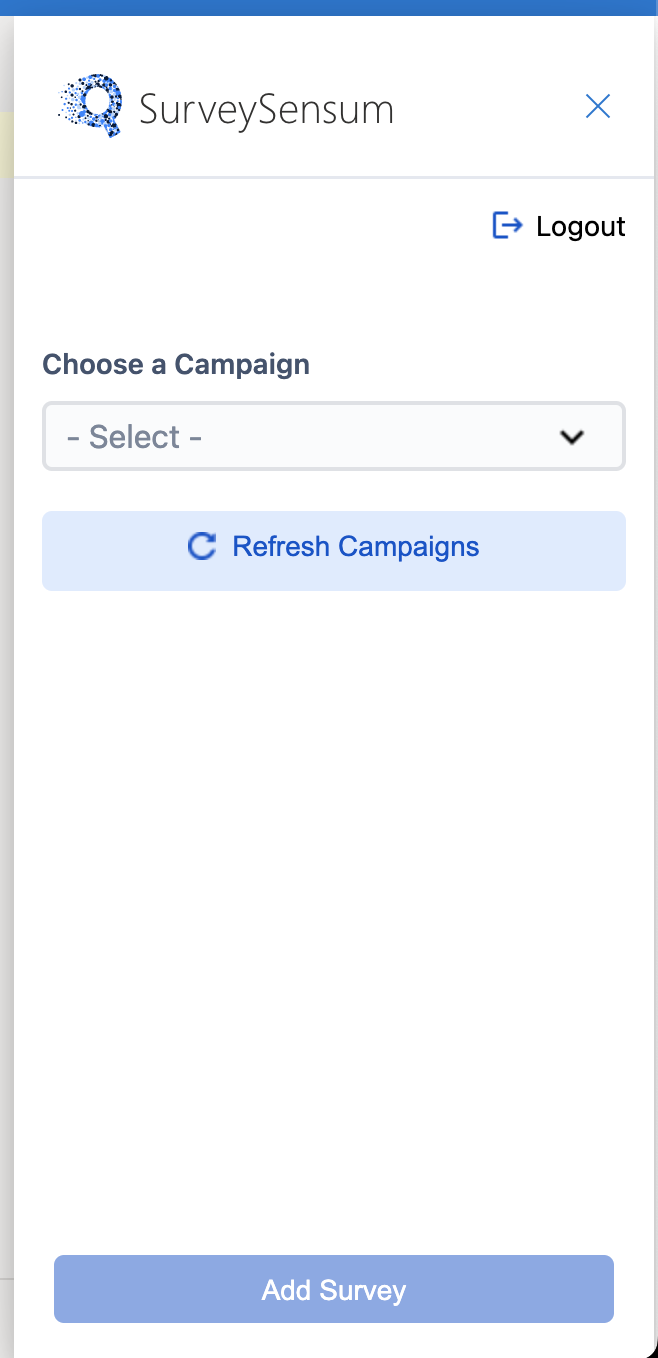The height and width of the screenshot is (1358, 658).
Task: Click the sign-out door icon beside Logout
Action: [508, 226]
